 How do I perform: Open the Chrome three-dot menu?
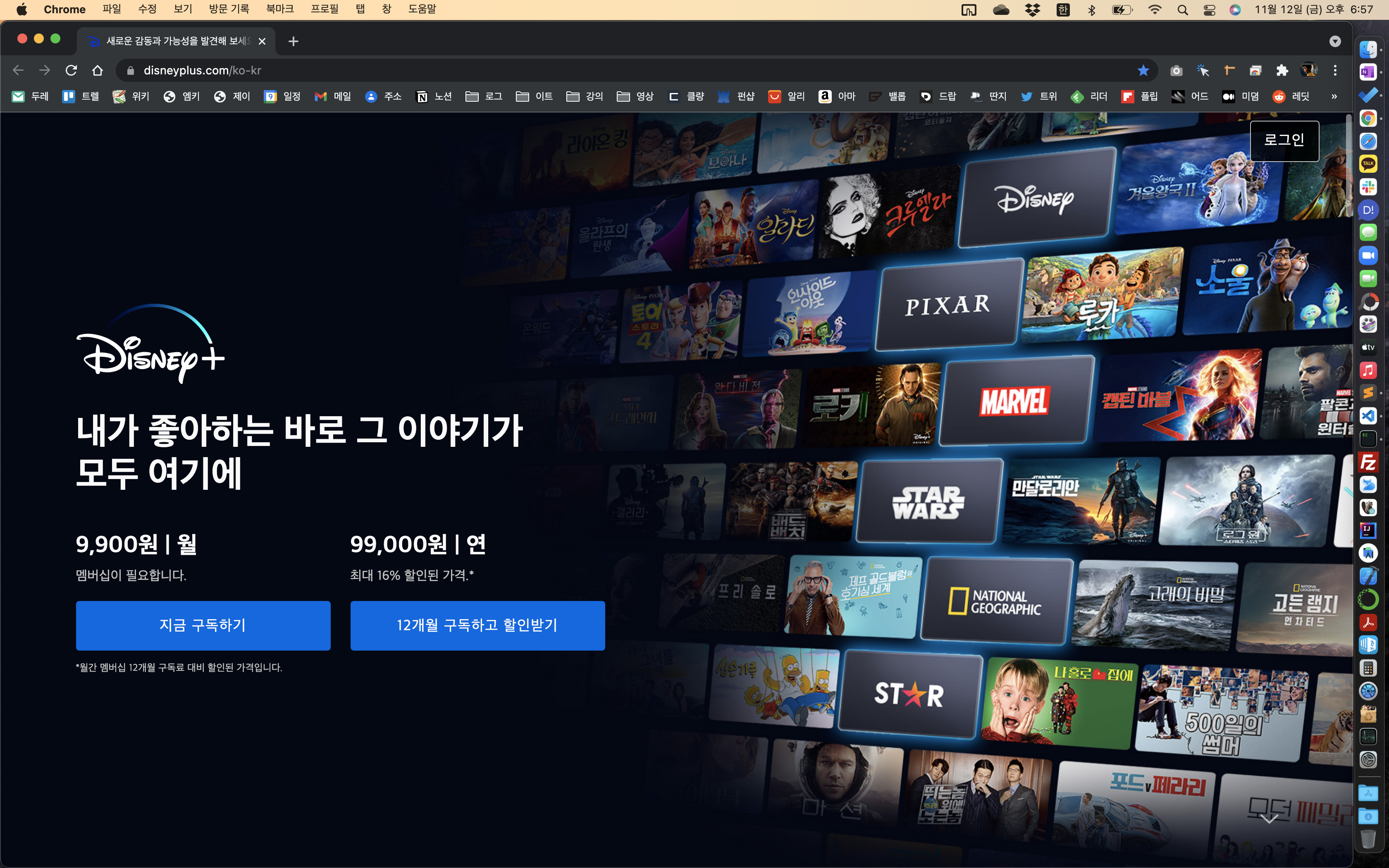pos(1335,70)
